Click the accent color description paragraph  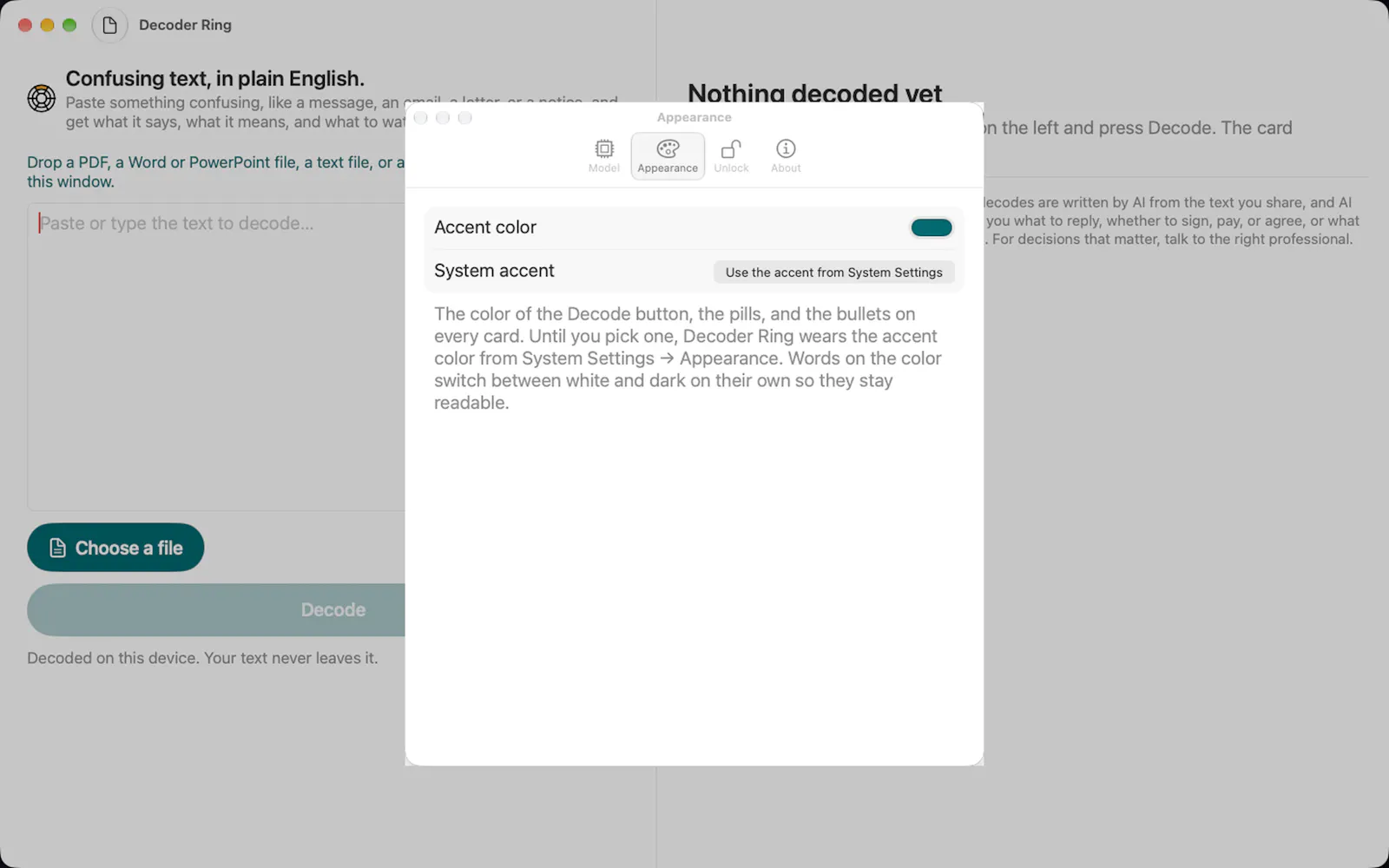click(x=688, y=358)
